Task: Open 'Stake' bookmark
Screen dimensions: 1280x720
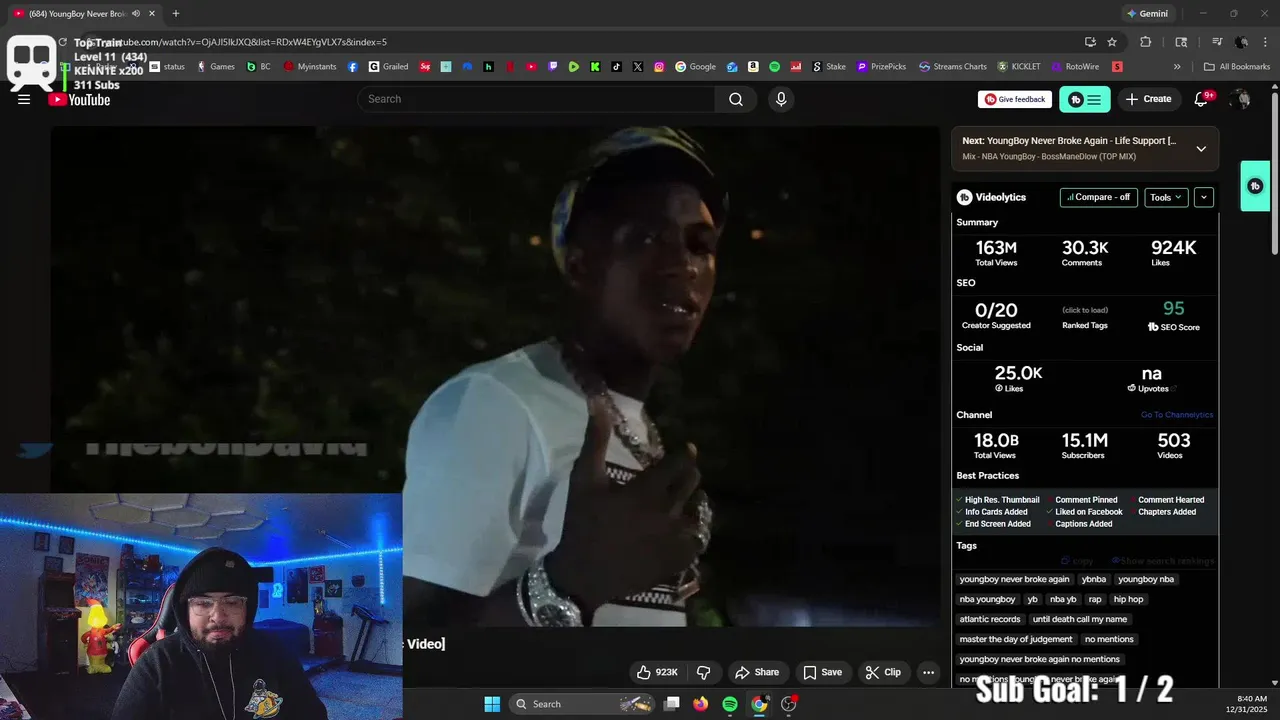Action: tap(828, 67)
